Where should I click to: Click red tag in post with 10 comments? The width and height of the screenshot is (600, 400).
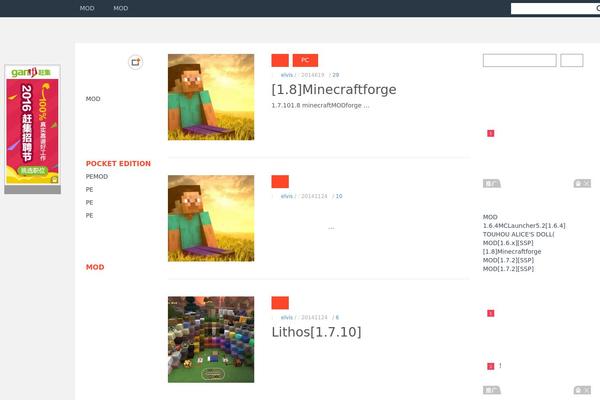click(x=280, y=181)
